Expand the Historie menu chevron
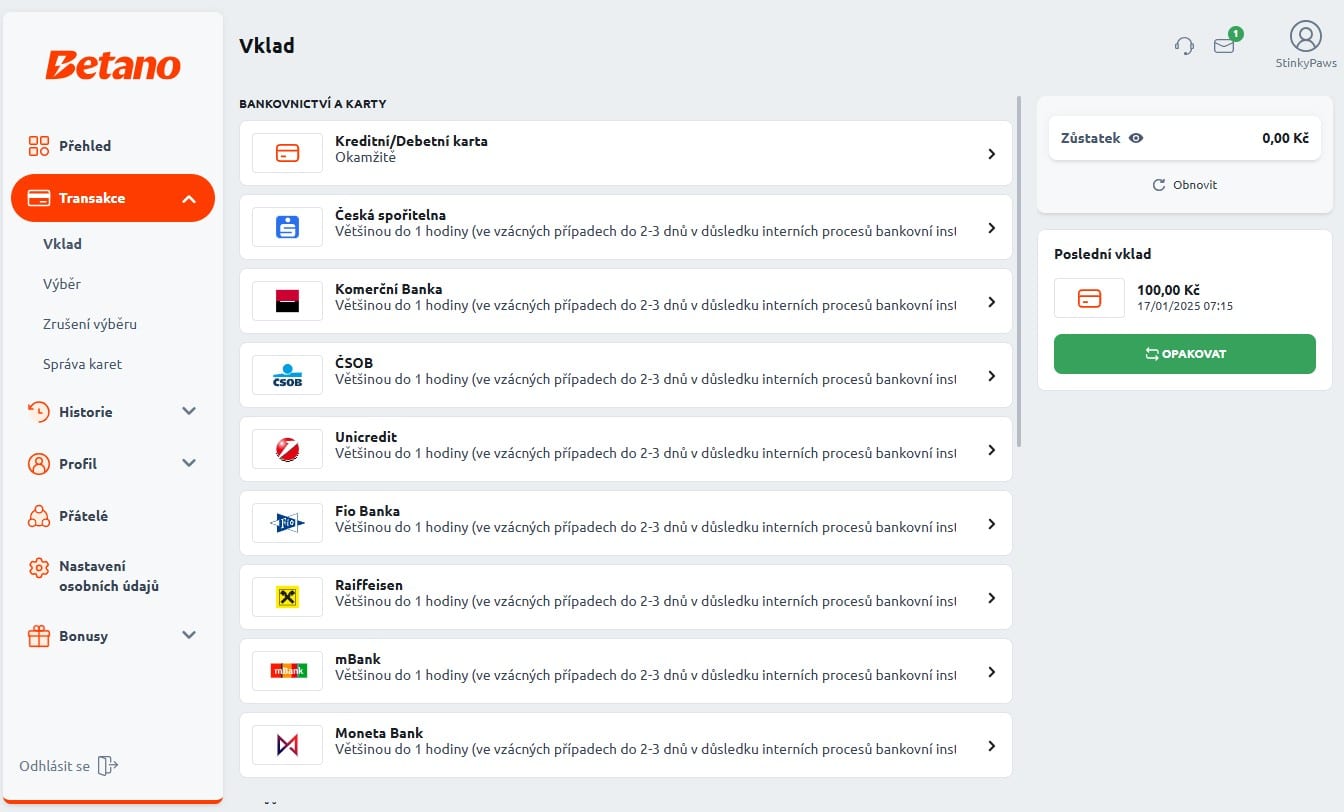This screenshot has width=1344, height=812. 189,412
